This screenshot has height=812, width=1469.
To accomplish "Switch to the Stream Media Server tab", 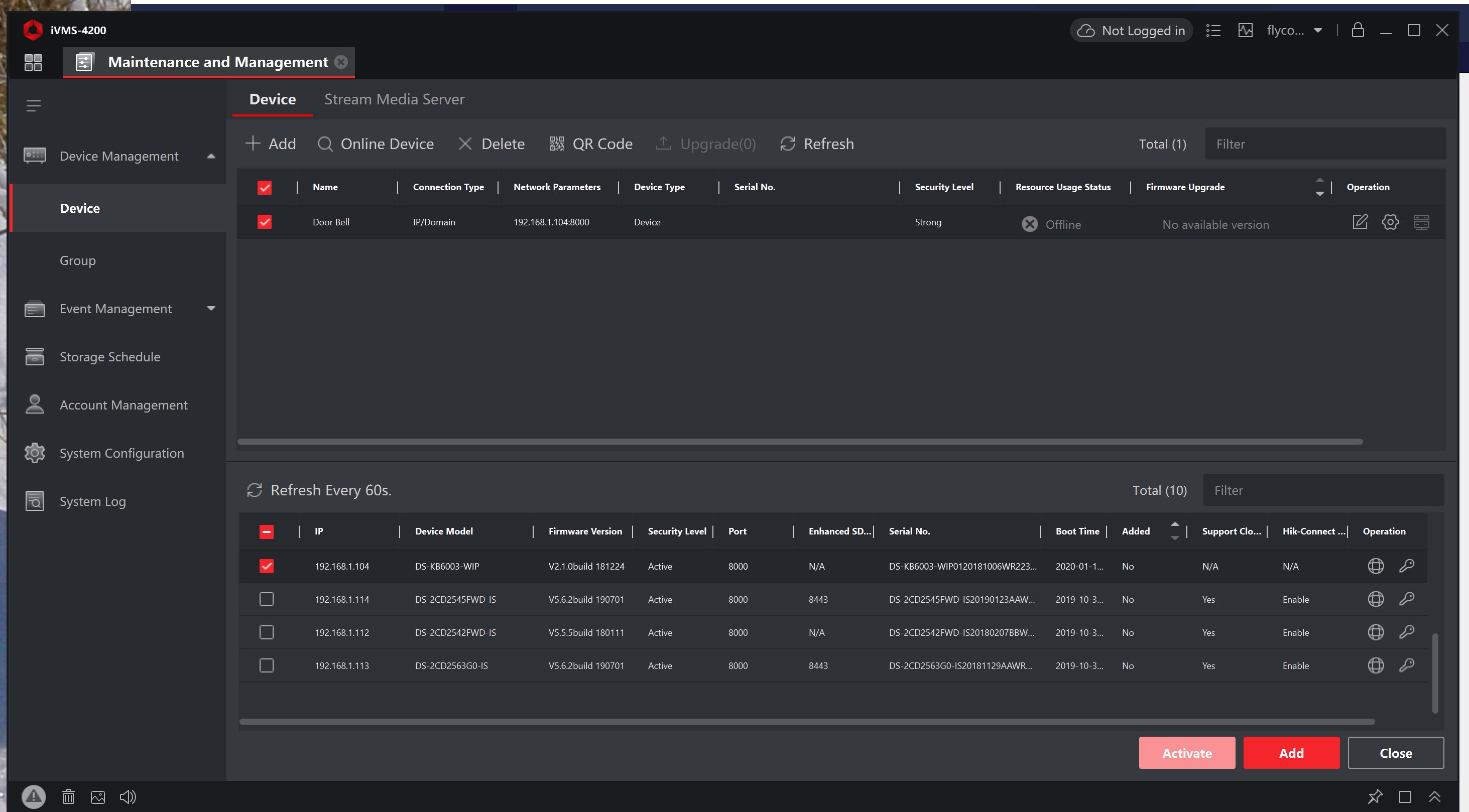I will [394, 99].
